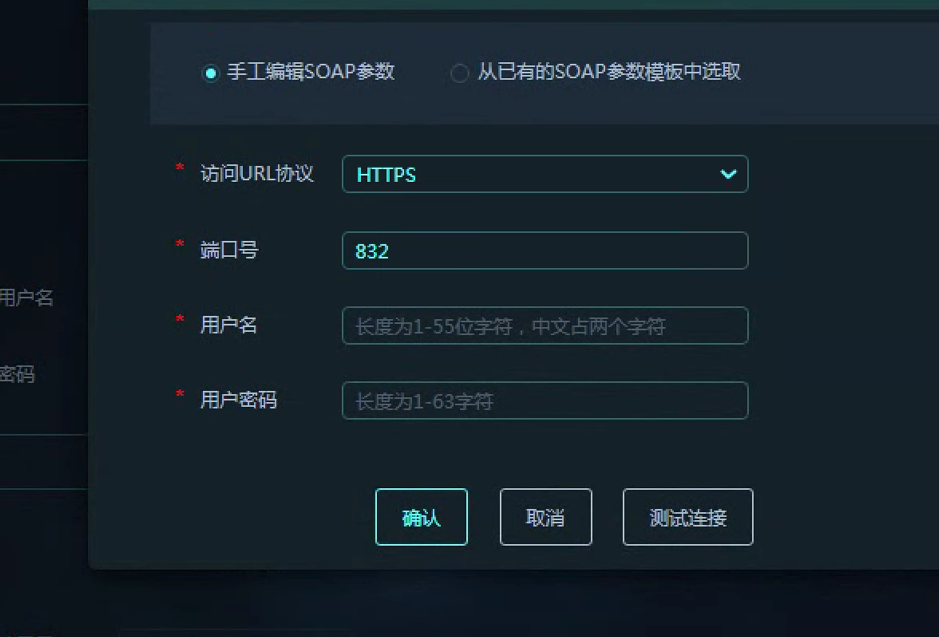Click the red asterisk beside dialog's 用户名
Image resolution: width=939 pixels, height=637 pixels.
180,320
